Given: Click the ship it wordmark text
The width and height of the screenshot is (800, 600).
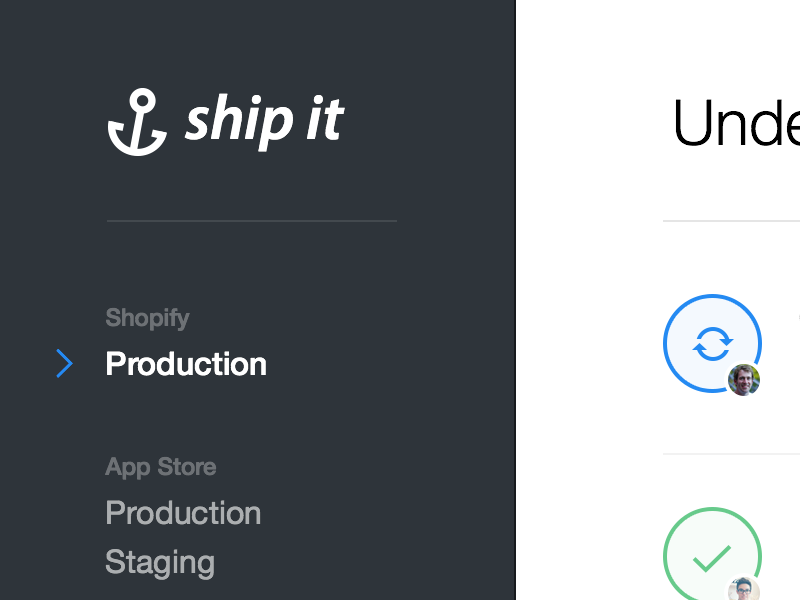Looking at the screenshot, I should tap(263, 120).
